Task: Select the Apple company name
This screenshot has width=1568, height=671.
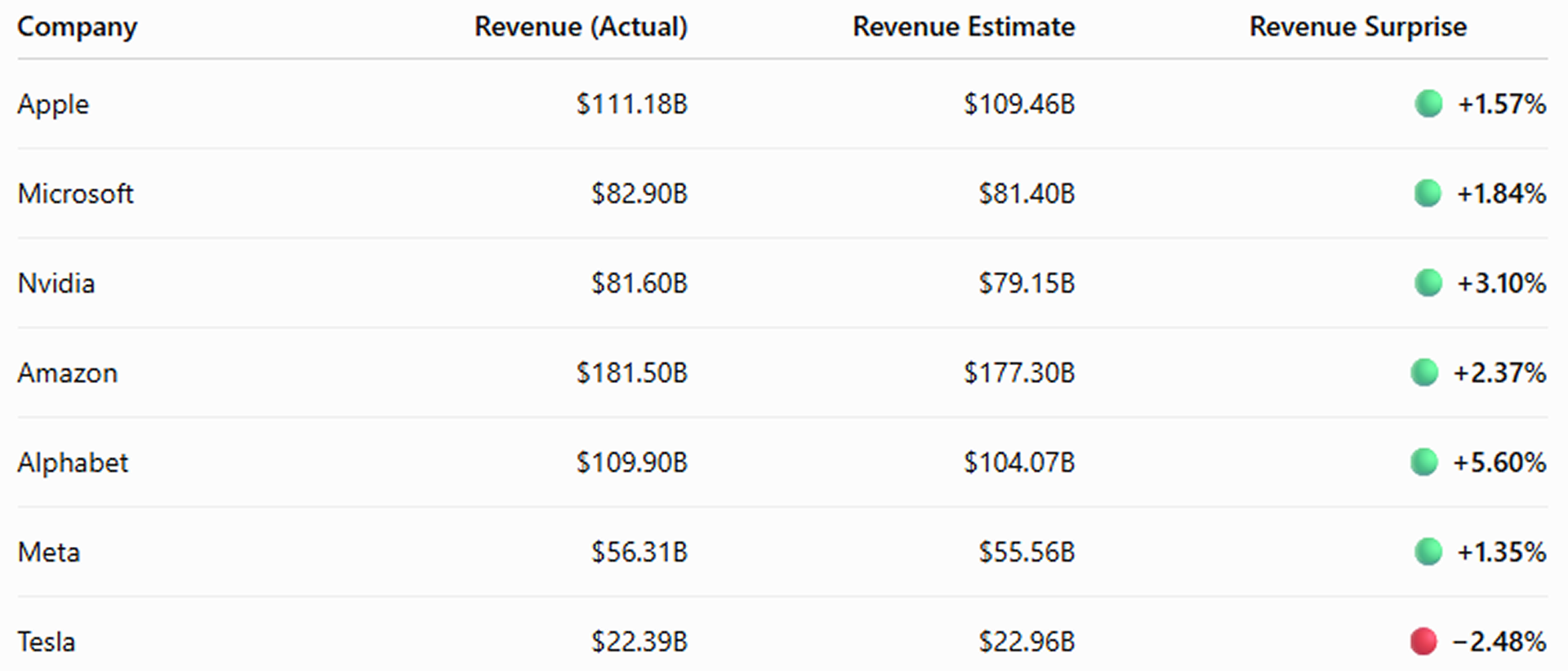Action: point(53,105)
